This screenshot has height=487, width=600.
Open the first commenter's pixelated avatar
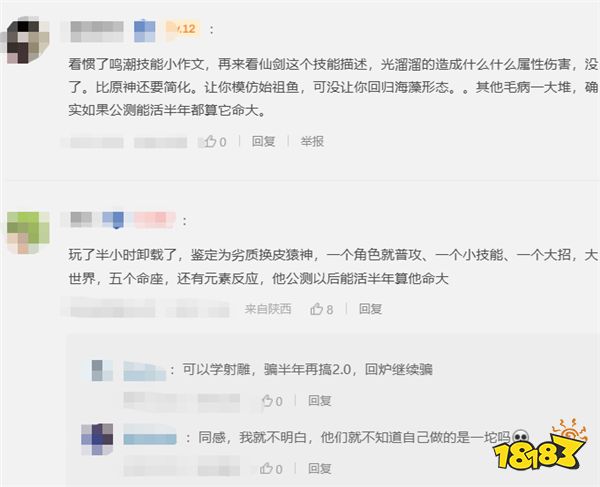28,40
